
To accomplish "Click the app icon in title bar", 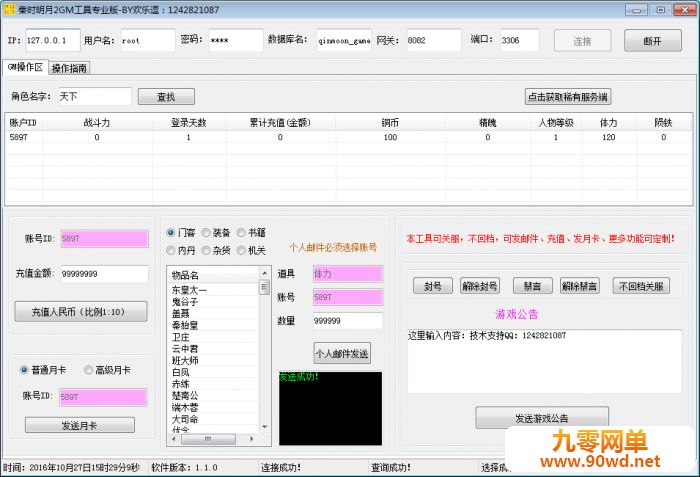I will (9, 9).
